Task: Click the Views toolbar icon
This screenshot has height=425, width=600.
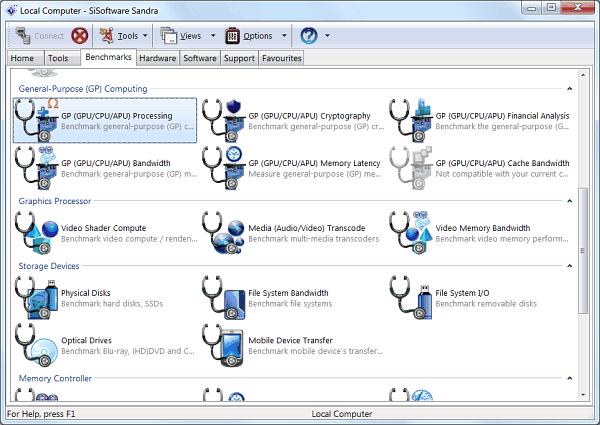Action: coord(168,36)
